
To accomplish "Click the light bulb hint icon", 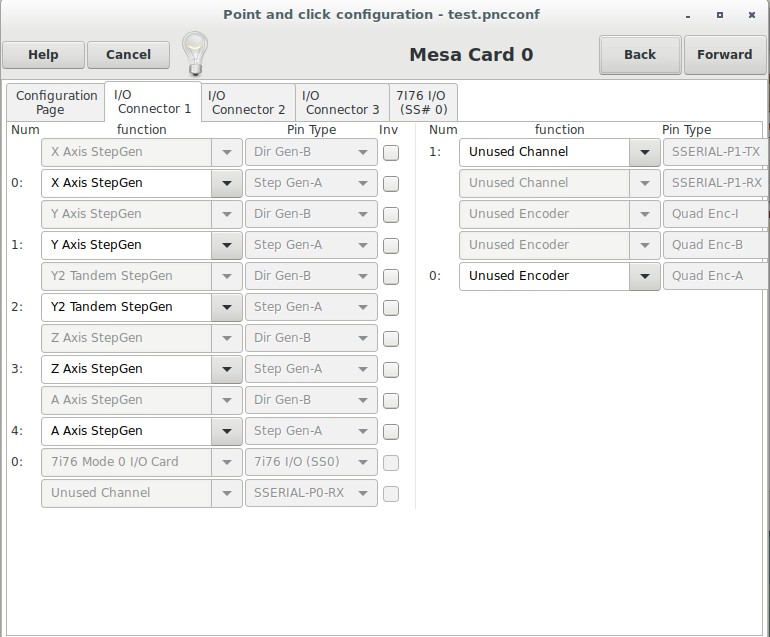I will click(195, 54).
